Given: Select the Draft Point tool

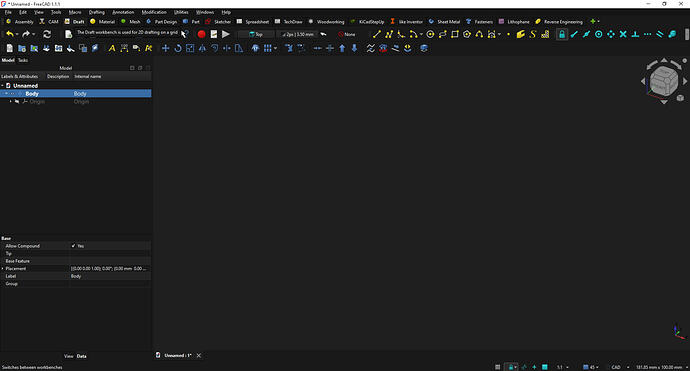Looking at the screenshot, I should (x=508, y=34).
